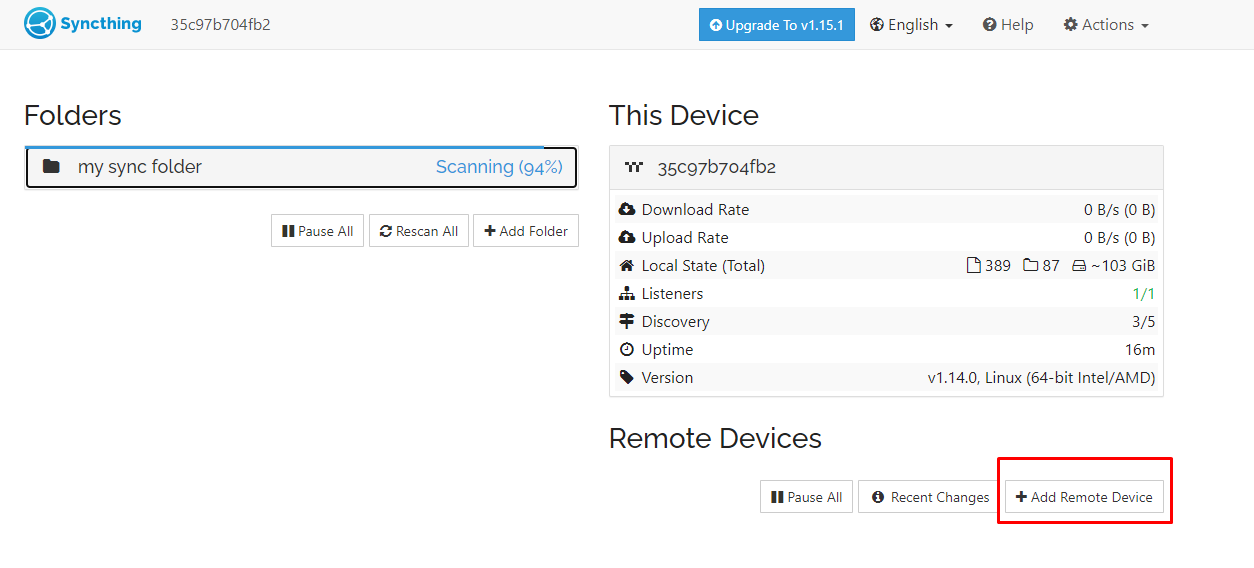Click the Discovery signpost icon
The width and height of the screenshot is (1254, 568).
[627, 321]
